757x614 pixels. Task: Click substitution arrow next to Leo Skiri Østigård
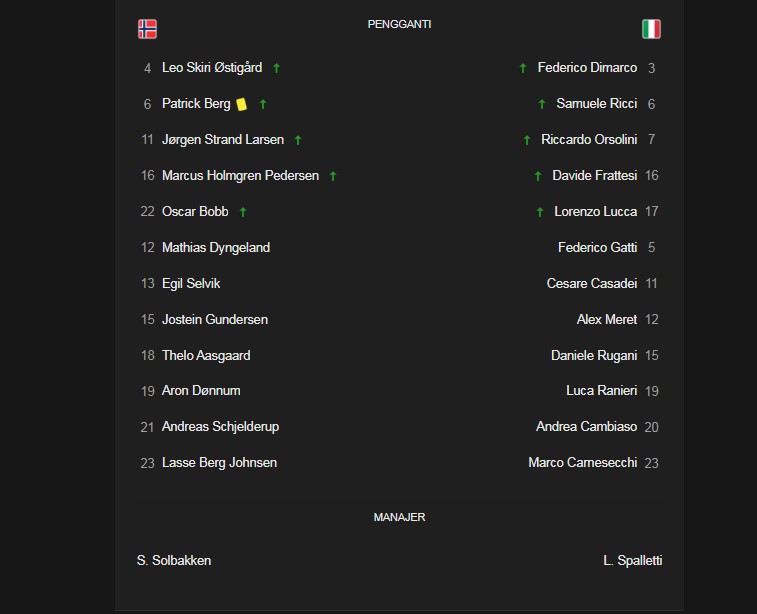277,68
